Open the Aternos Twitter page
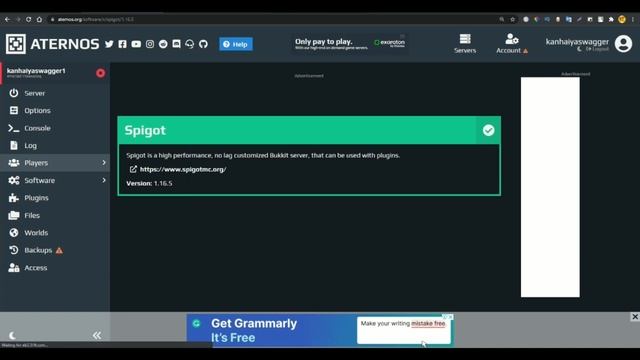This screenshot has height=360, width=640. point(109,44)
